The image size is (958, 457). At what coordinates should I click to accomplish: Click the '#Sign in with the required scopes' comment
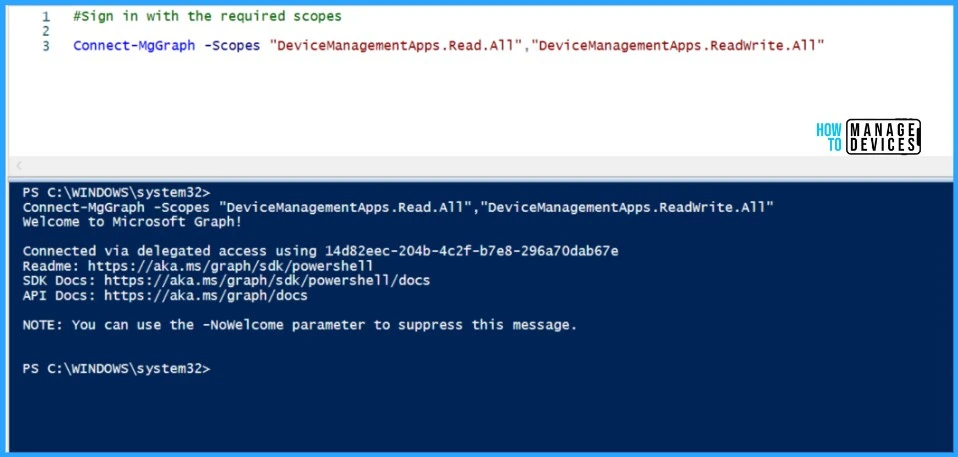coord(207,17)
